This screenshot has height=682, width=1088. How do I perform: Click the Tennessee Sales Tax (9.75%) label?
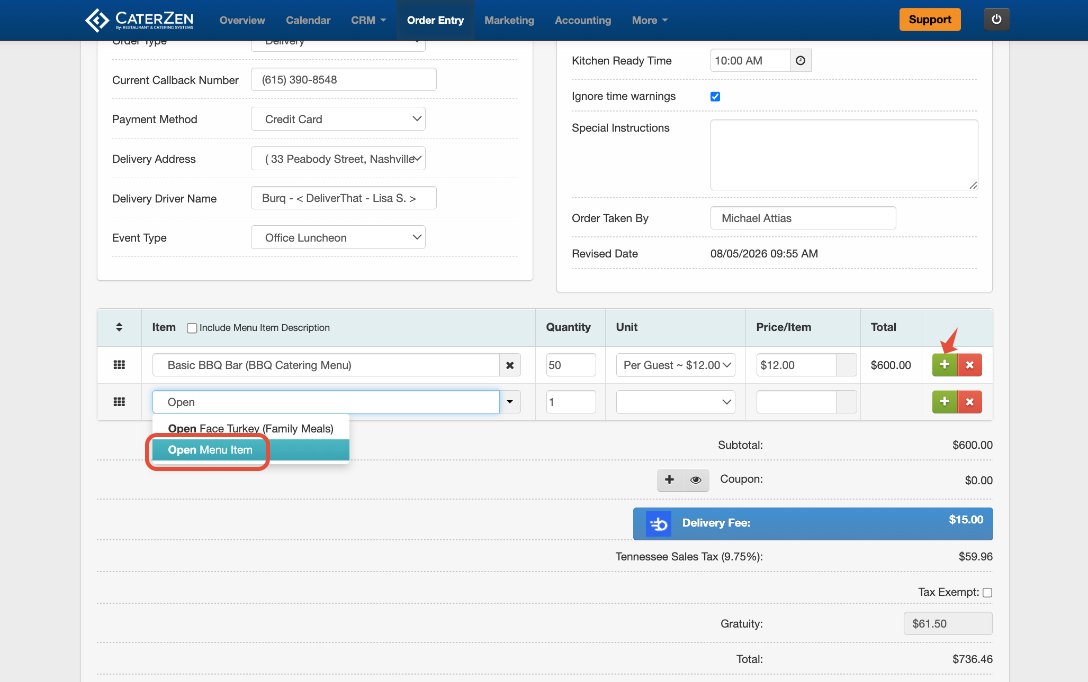pyautogui.click(x=689, y=556)
